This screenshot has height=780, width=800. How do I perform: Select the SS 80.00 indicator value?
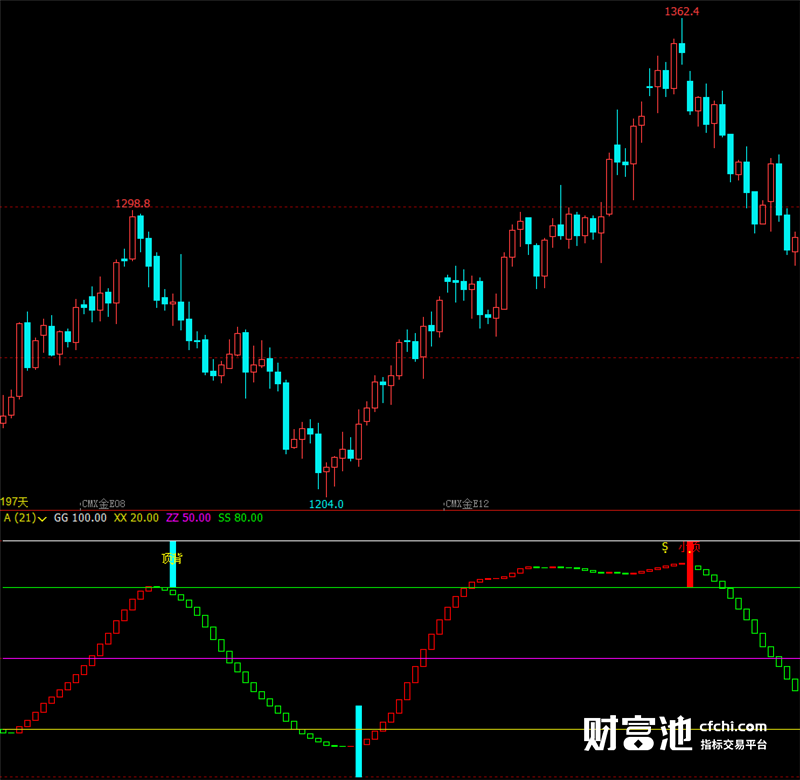(x=240, y=518)
